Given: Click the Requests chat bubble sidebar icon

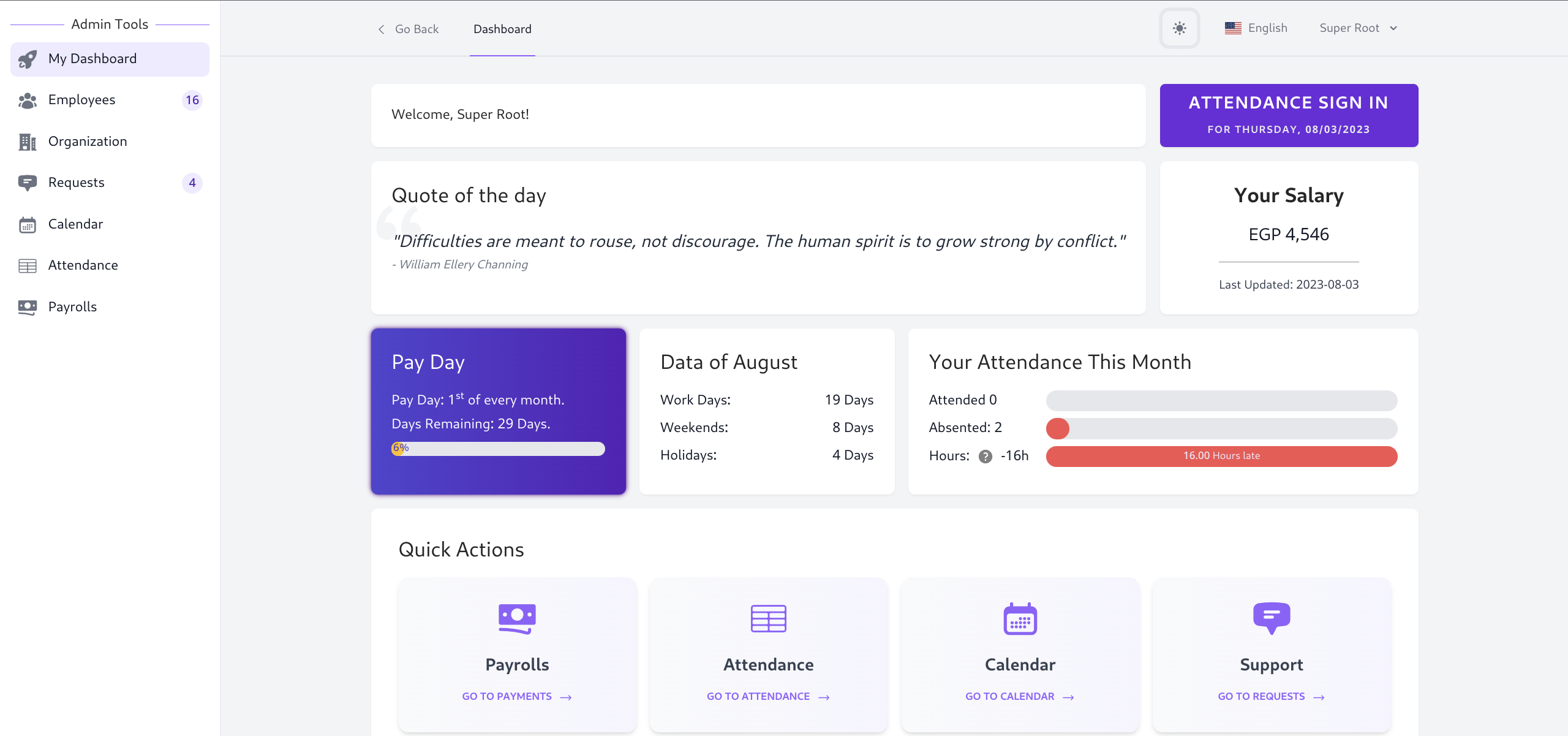Looking at the screenshot, I should coord(28,183).
